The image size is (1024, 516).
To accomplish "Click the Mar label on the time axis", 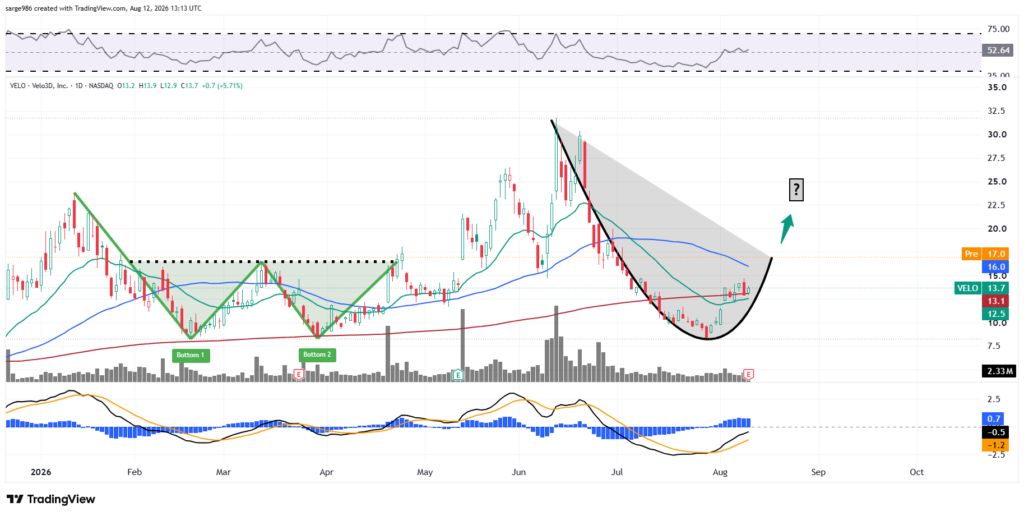I will (x=224, y=472).
